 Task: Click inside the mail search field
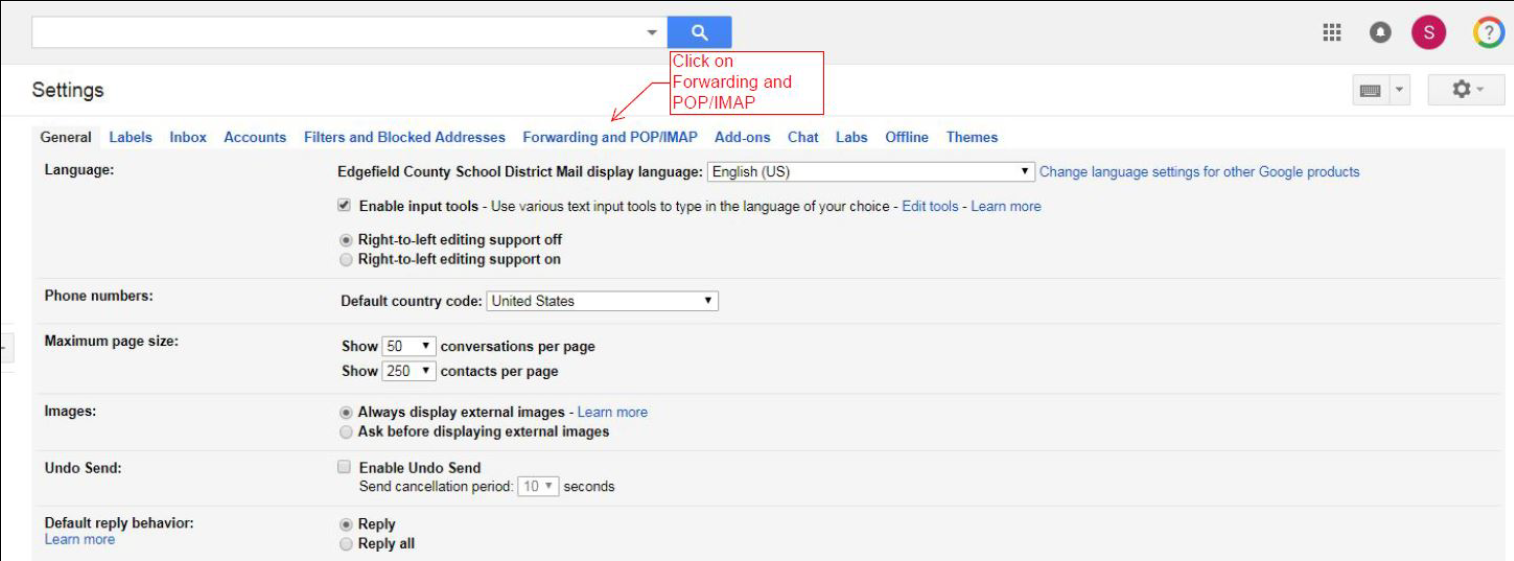(335, 32)
